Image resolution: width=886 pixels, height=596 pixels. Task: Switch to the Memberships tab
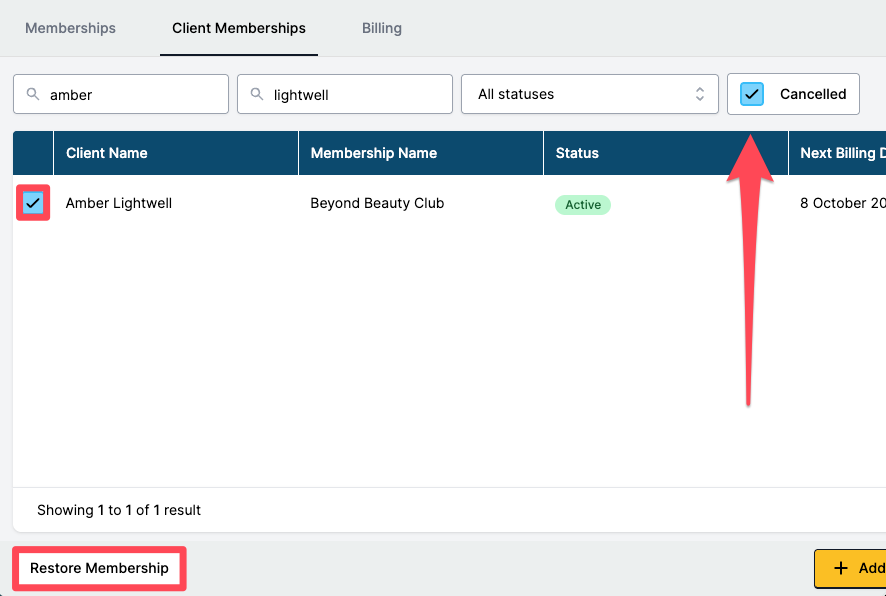tap(70, 28)
